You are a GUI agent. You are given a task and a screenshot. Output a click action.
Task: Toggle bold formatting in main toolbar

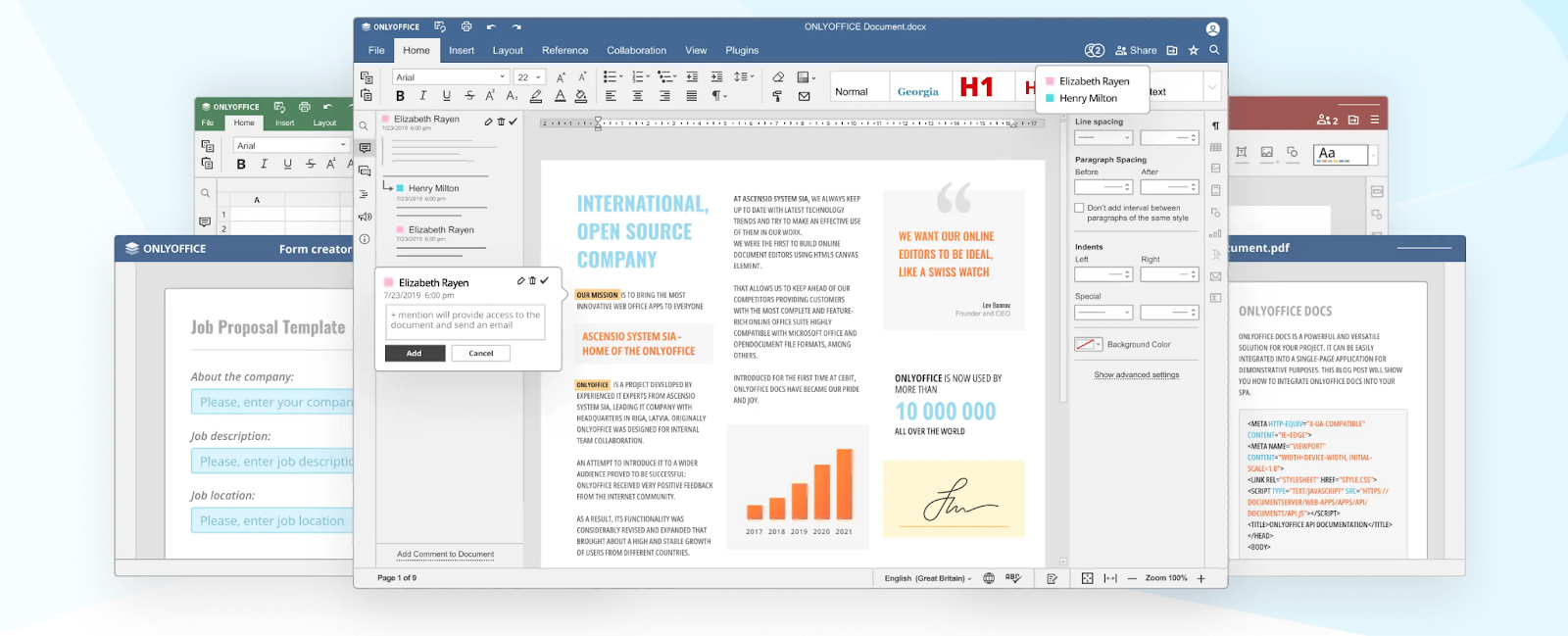(x=400, y=96)
